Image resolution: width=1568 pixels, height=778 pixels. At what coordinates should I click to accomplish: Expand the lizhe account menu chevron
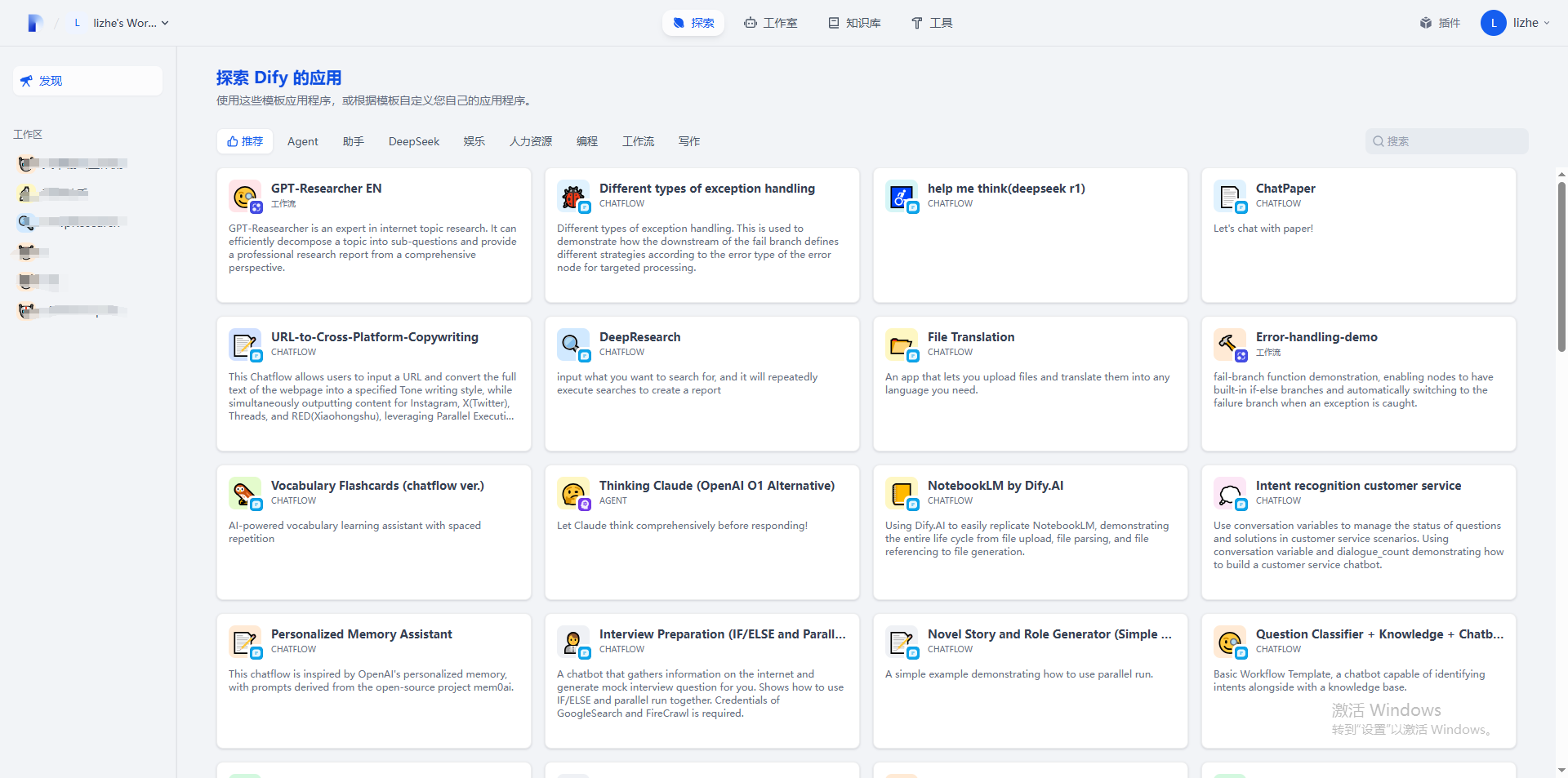[1547, 23]
